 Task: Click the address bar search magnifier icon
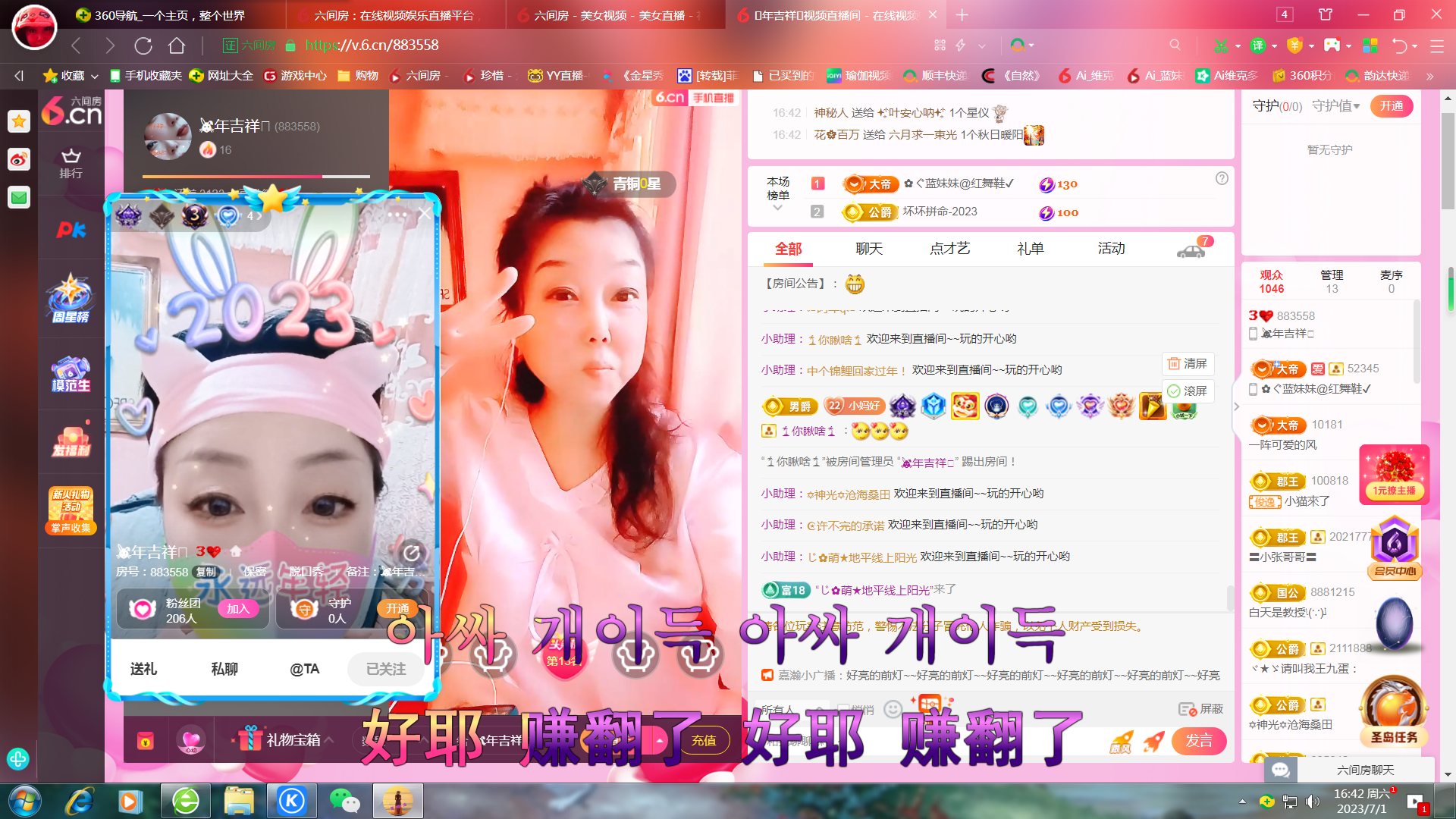[x=1175, y=45]
